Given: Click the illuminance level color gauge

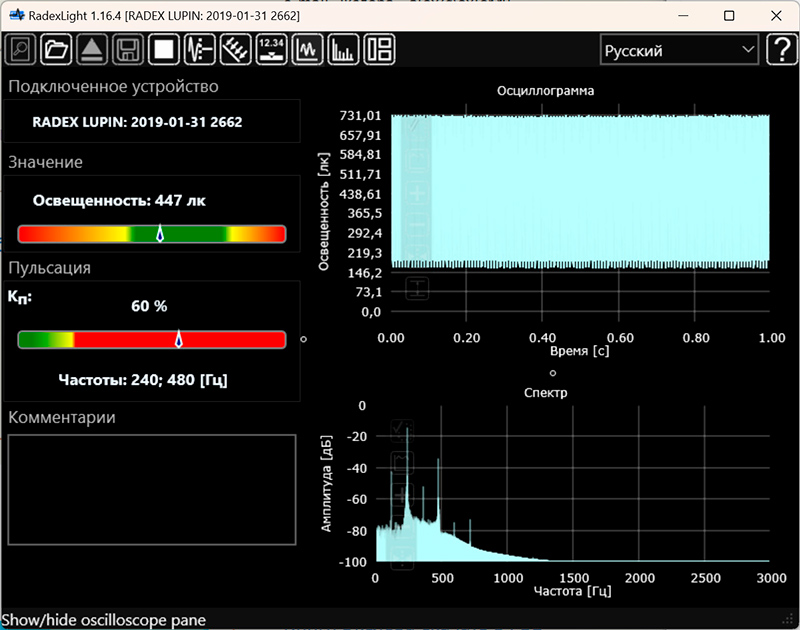Looking at the screenshot, I should click(x=152, y=234).
